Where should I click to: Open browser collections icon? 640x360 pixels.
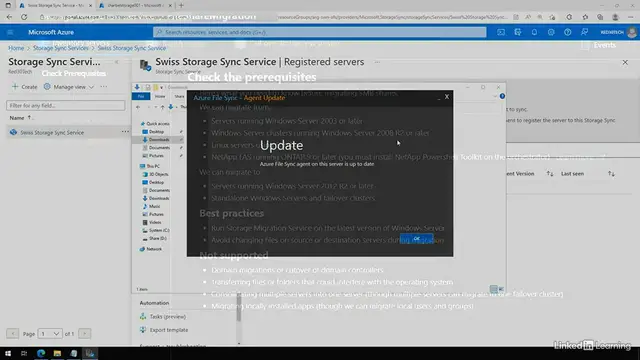600,17
